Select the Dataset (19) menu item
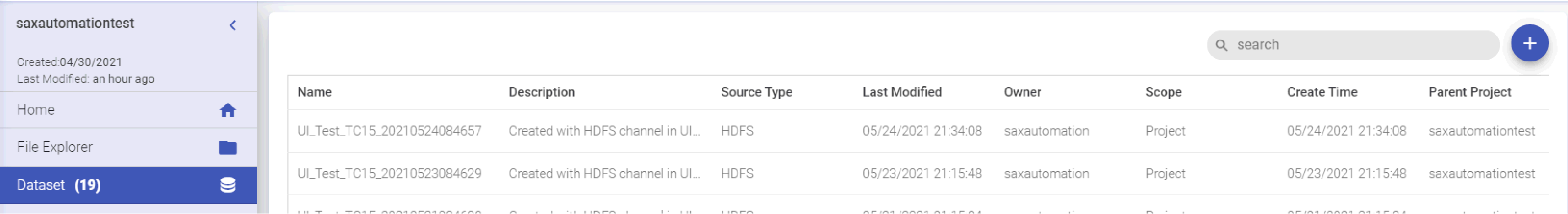Screen dimensions: 1568x214 point(128,185)
